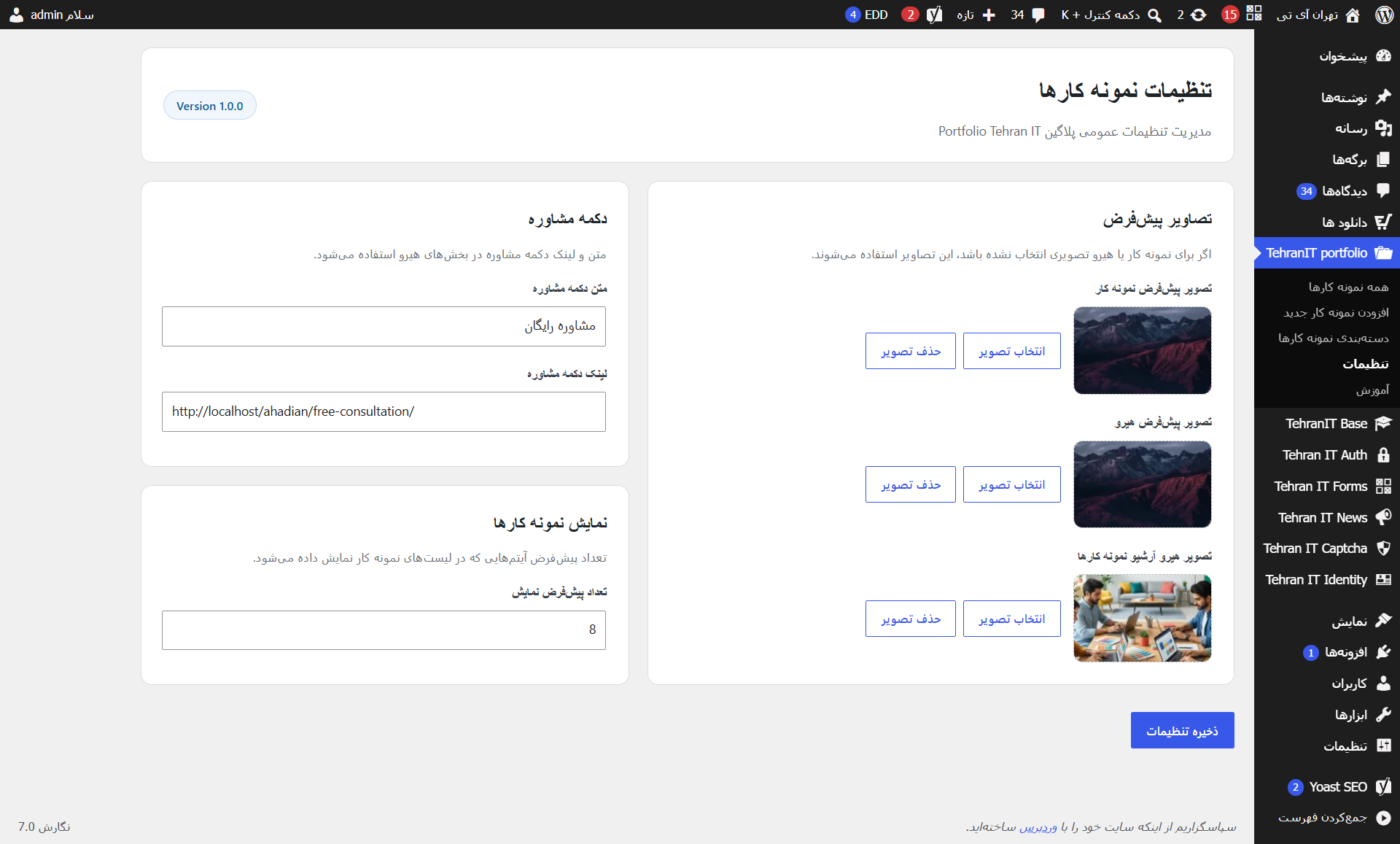Image resolution: width=1400 pixels, height=844 pixels.
Task: Open the دانلود ها downloads menu
Action: pyautogui.click(x=1327, y=222)
